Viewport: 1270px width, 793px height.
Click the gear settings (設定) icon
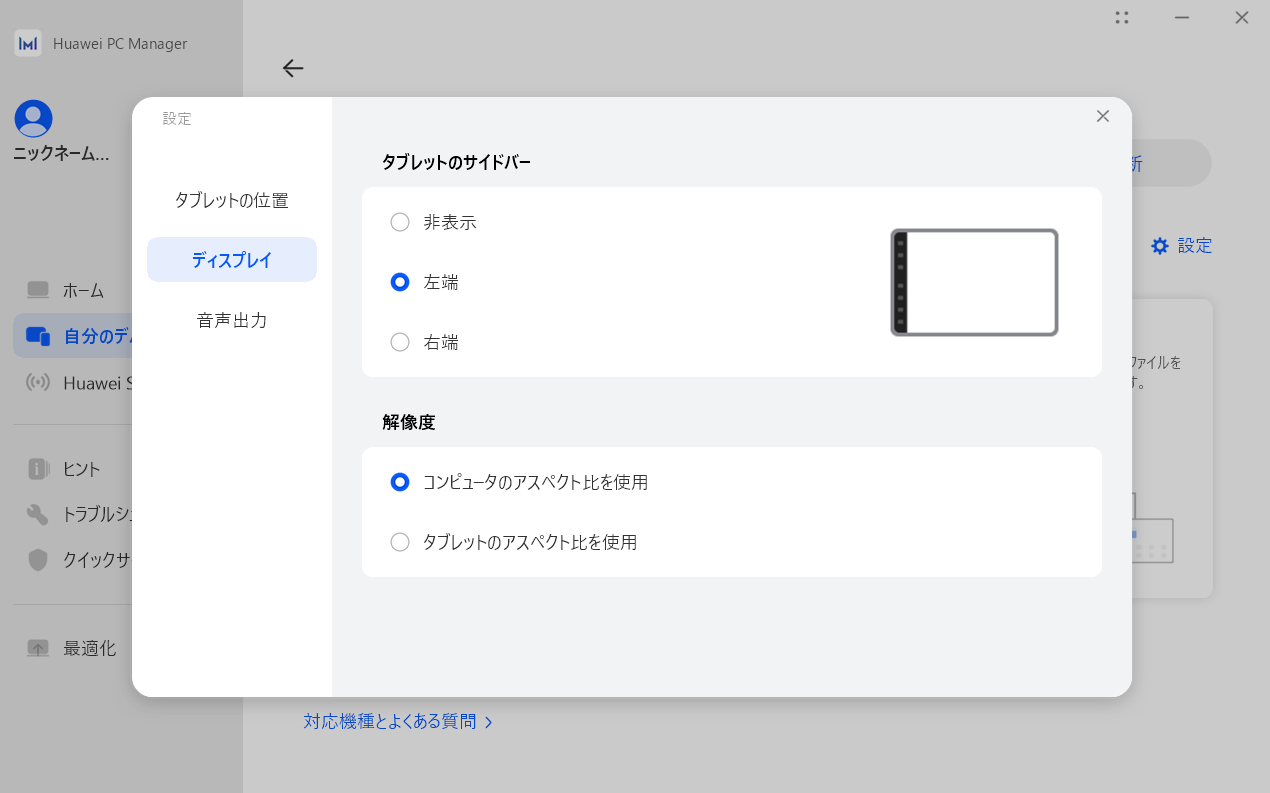(x=1160, y=246)
